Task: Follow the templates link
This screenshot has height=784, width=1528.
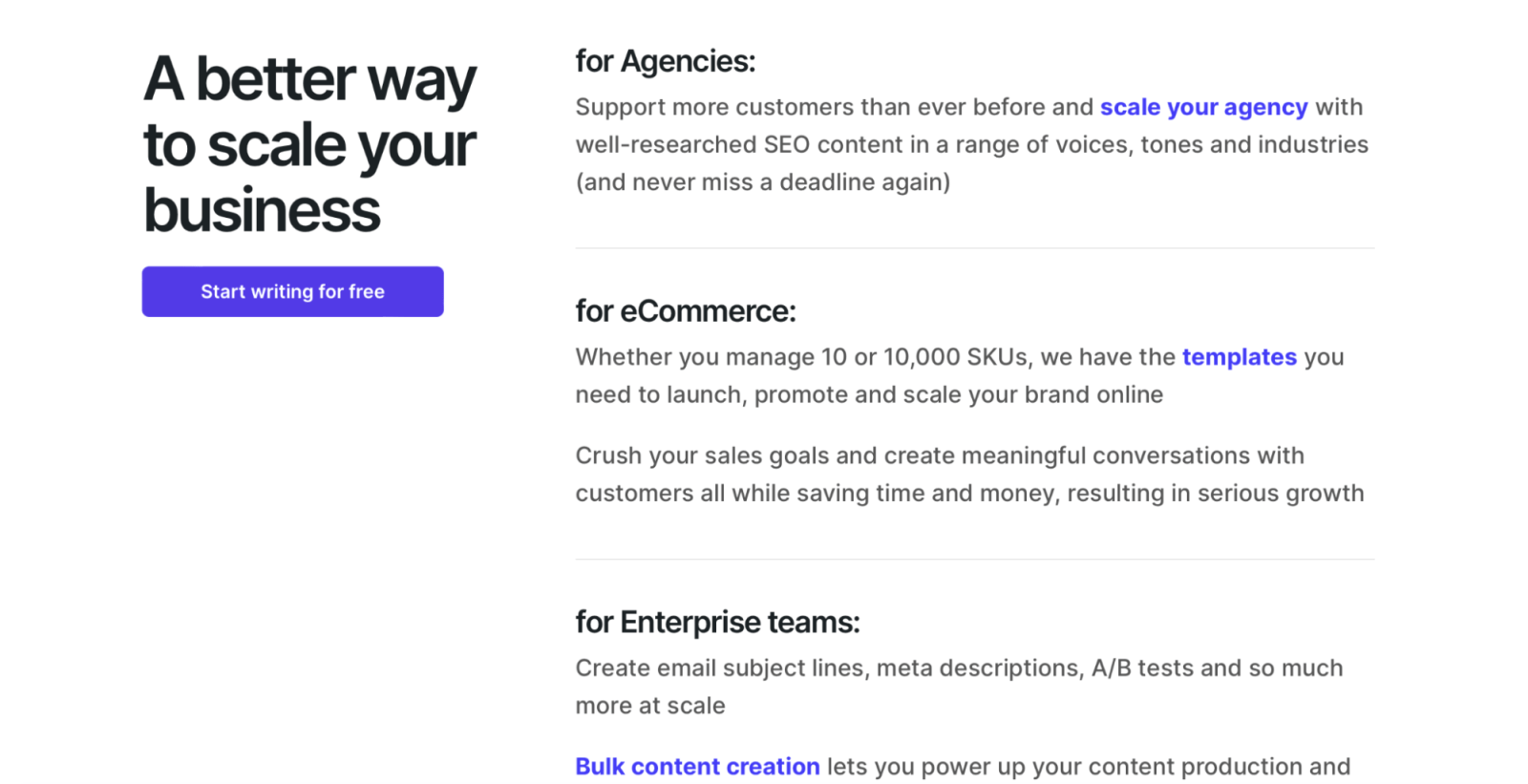Action: (1239, 357)
